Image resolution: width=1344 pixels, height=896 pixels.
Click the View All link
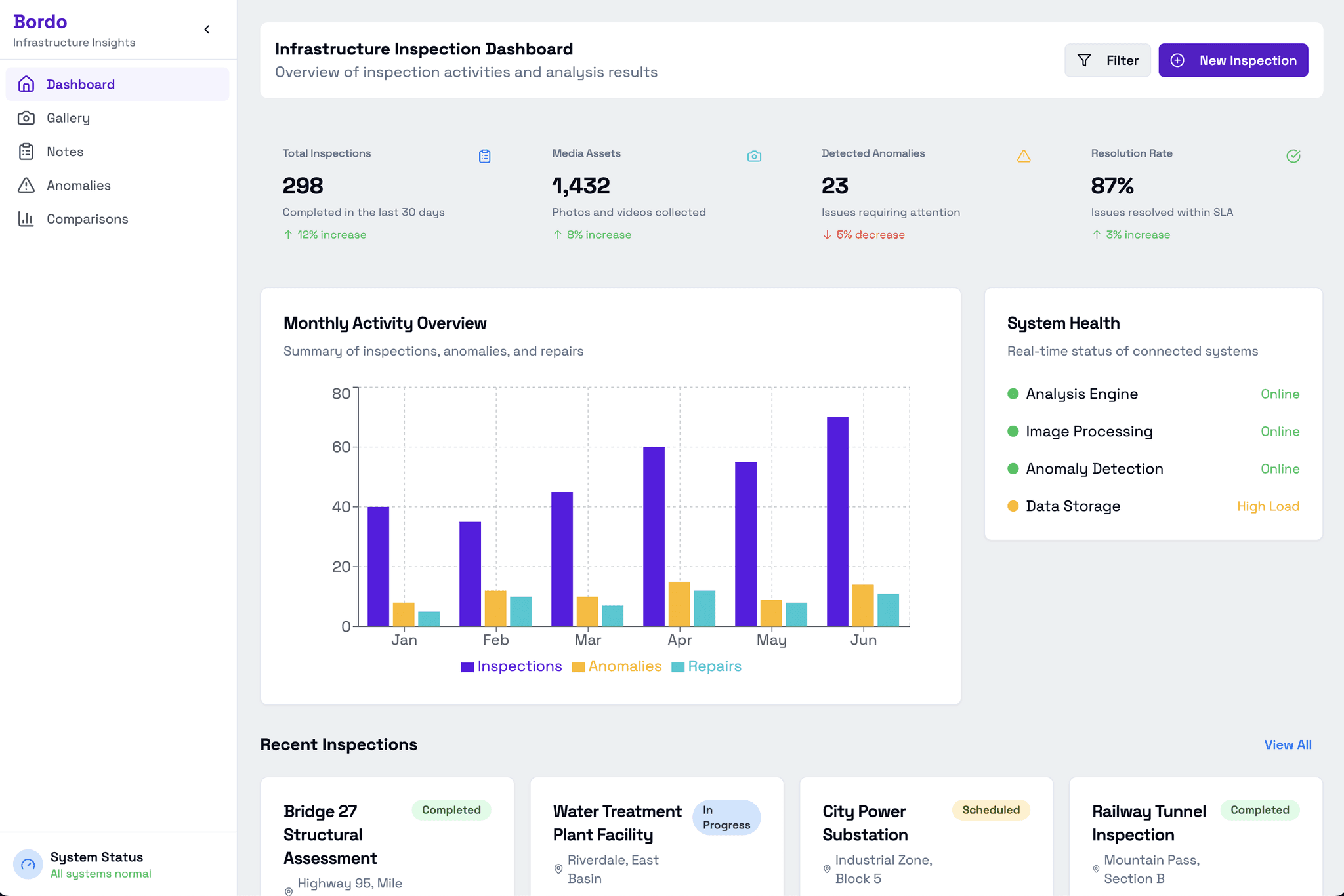(1287, 745)
